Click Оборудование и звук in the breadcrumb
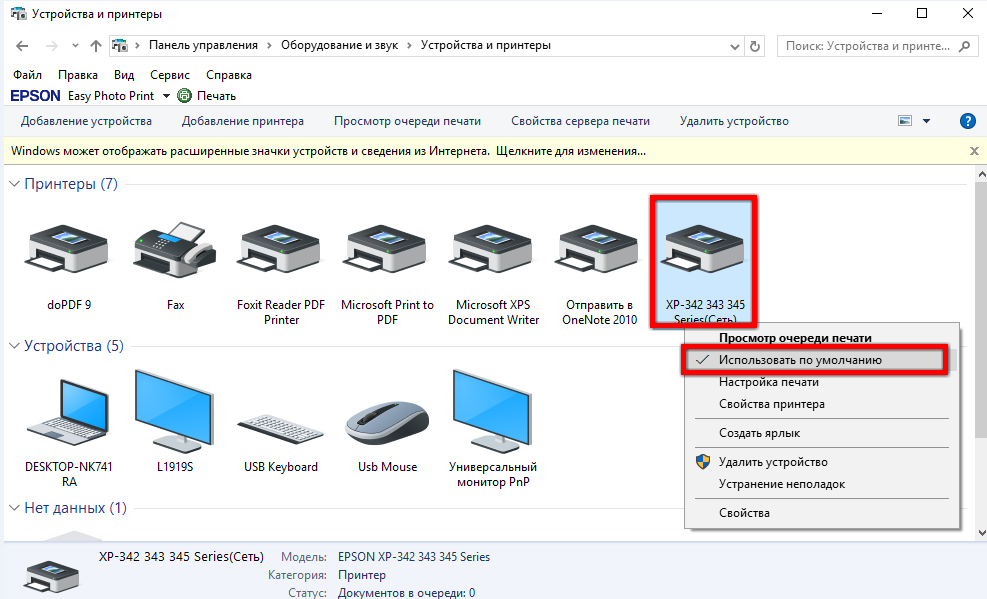 point(339,45)
